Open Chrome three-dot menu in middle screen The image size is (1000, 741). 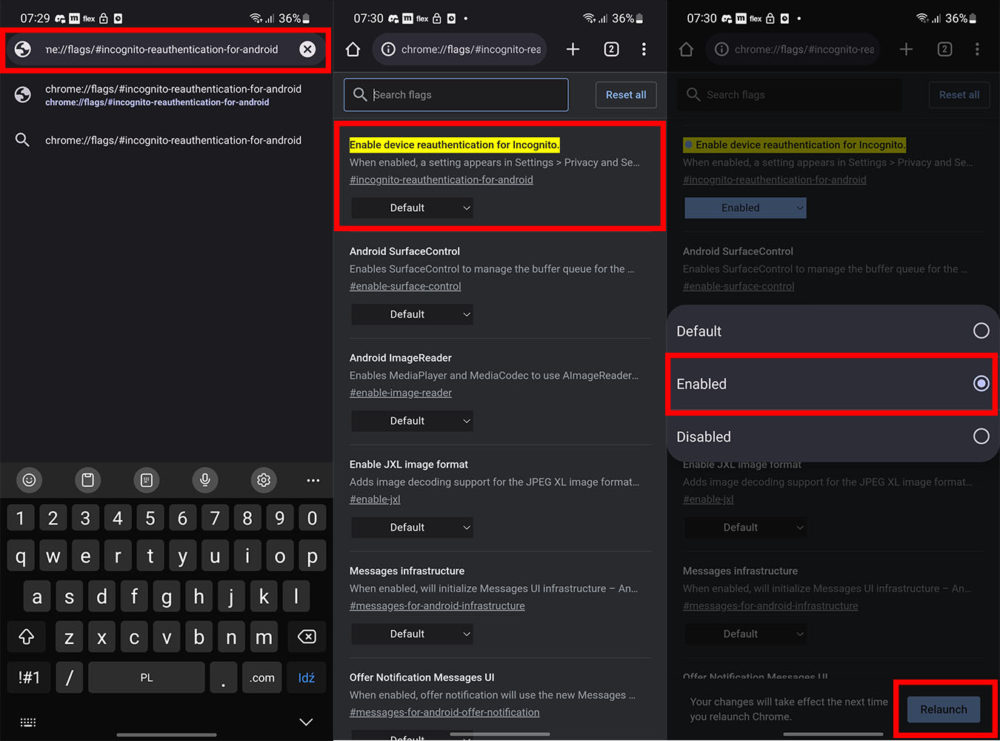click(x=643, y=49)
